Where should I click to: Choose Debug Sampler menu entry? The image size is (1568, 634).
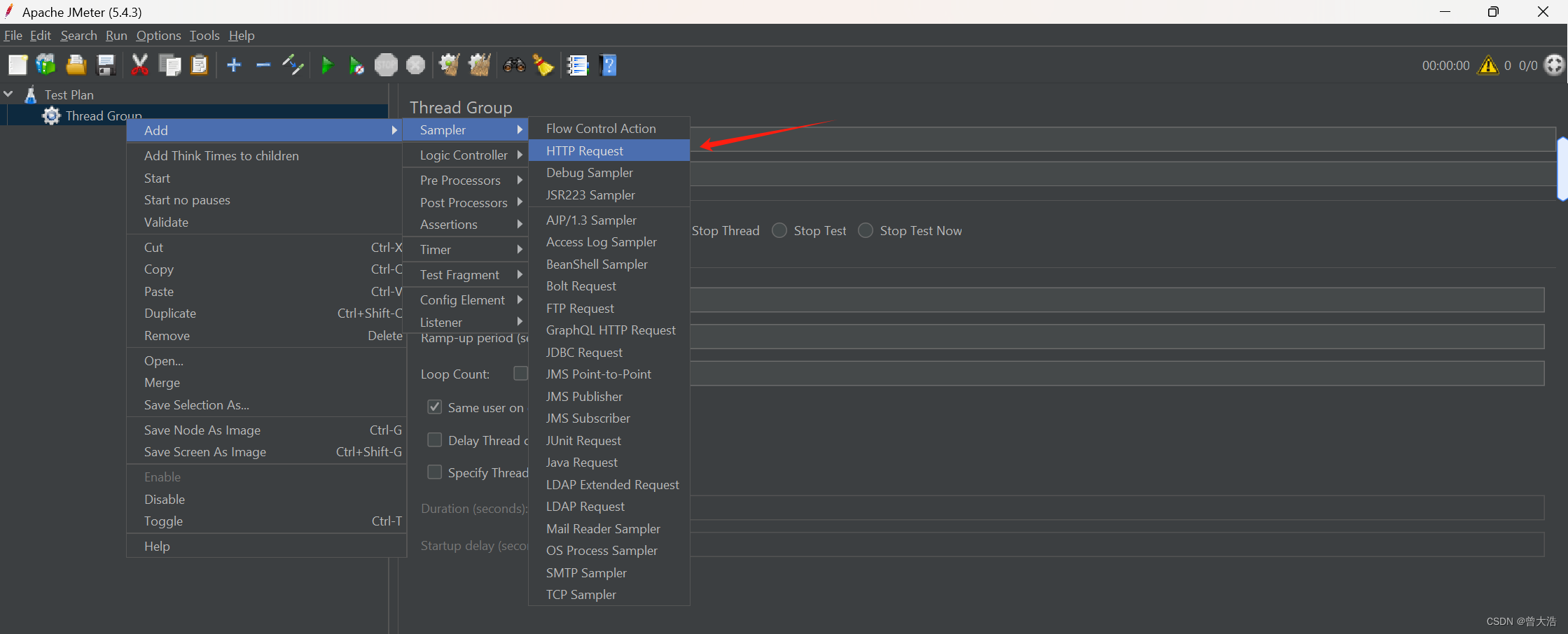609,172
